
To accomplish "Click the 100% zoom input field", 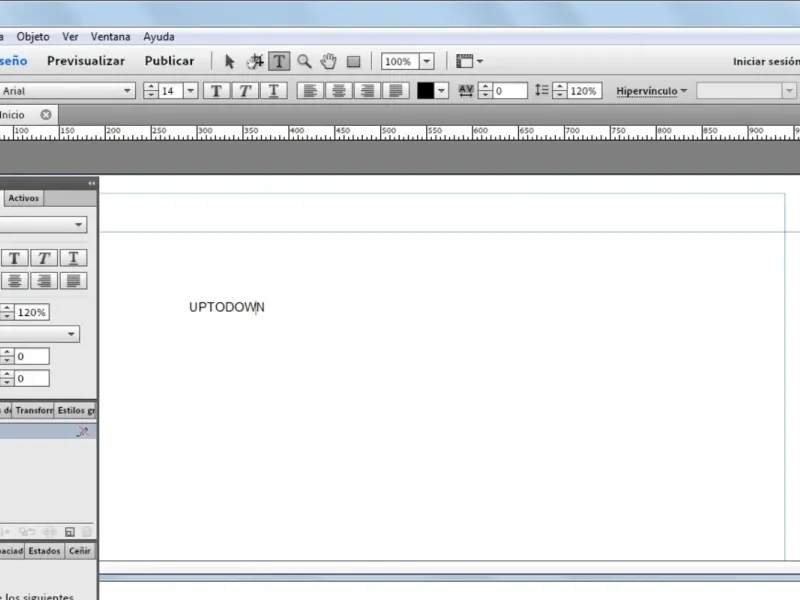I will (x=401, y=61).
